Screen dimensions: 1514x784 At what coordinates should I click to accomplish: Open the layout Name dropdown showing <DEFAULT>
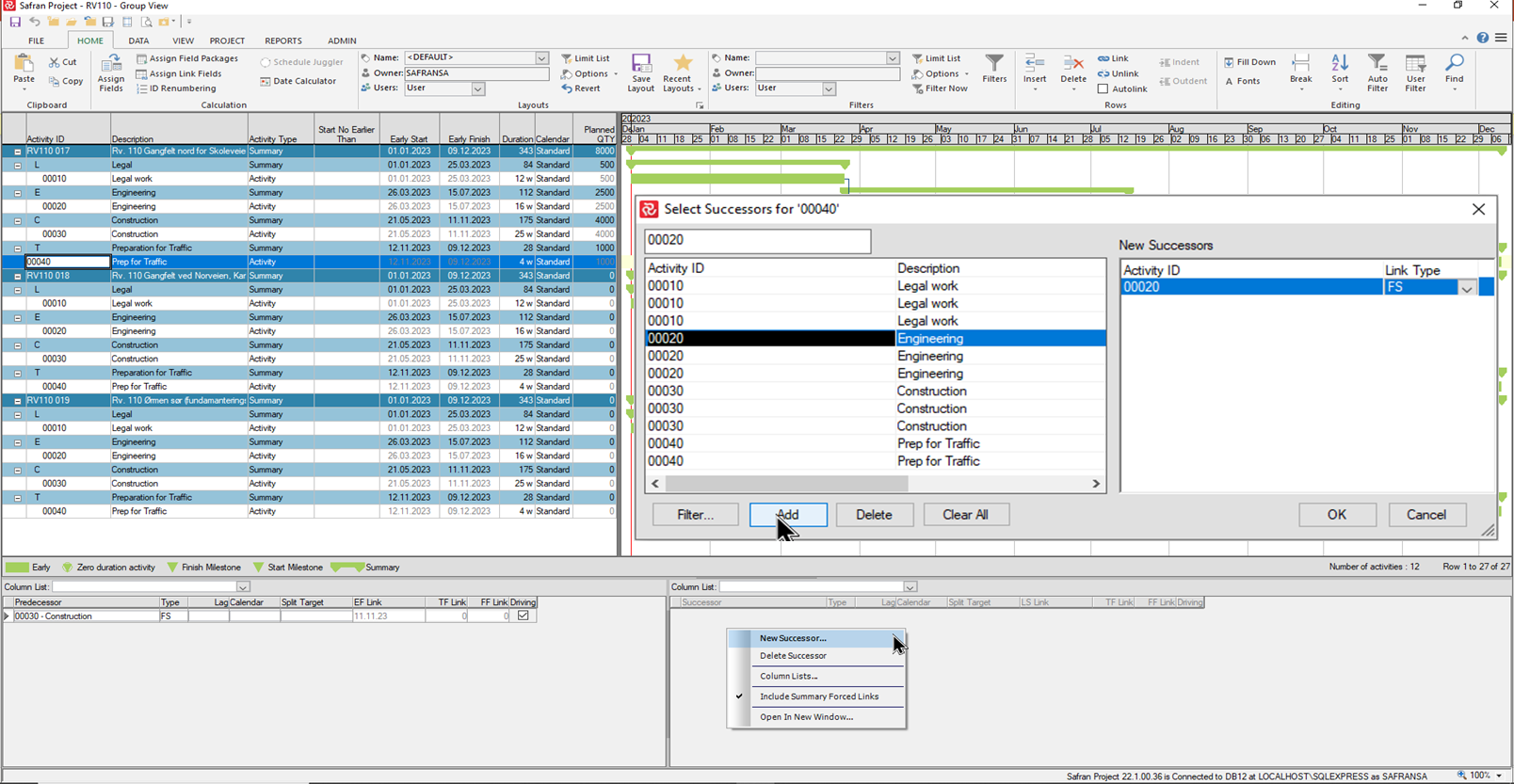tap(541, 58)
